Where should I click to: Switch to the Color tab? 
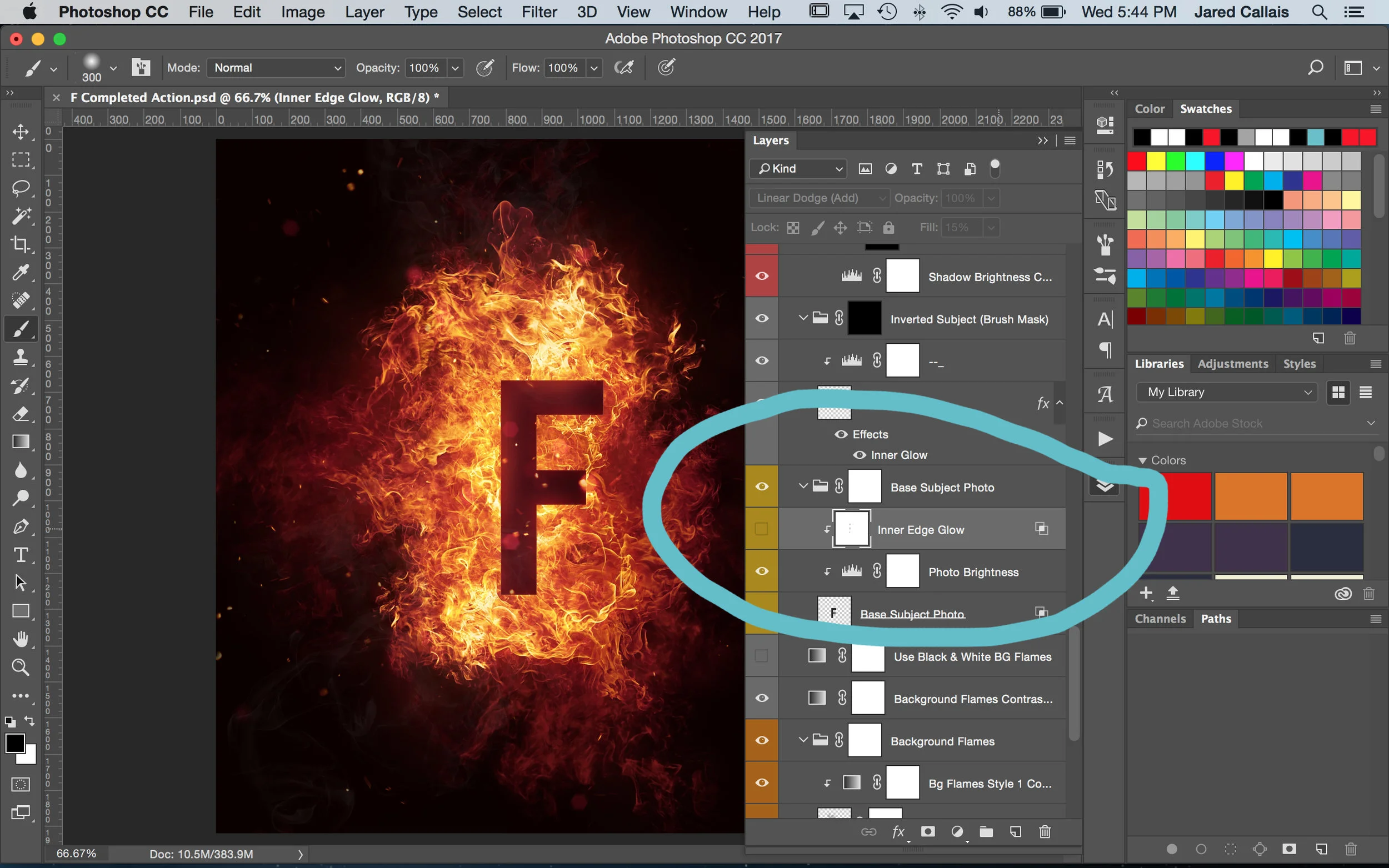pyautogui.click(x=1150, y=108)
